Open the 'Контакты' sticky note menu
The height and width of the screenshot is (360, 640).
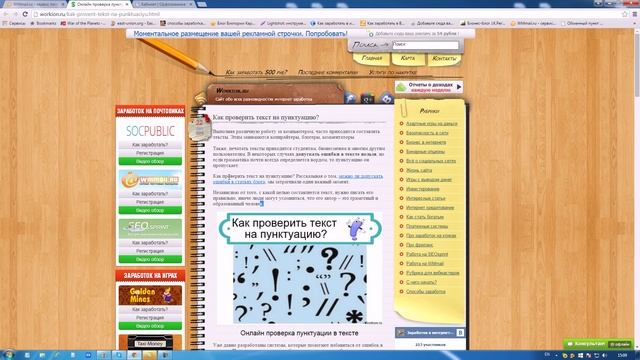pos(444,59)
